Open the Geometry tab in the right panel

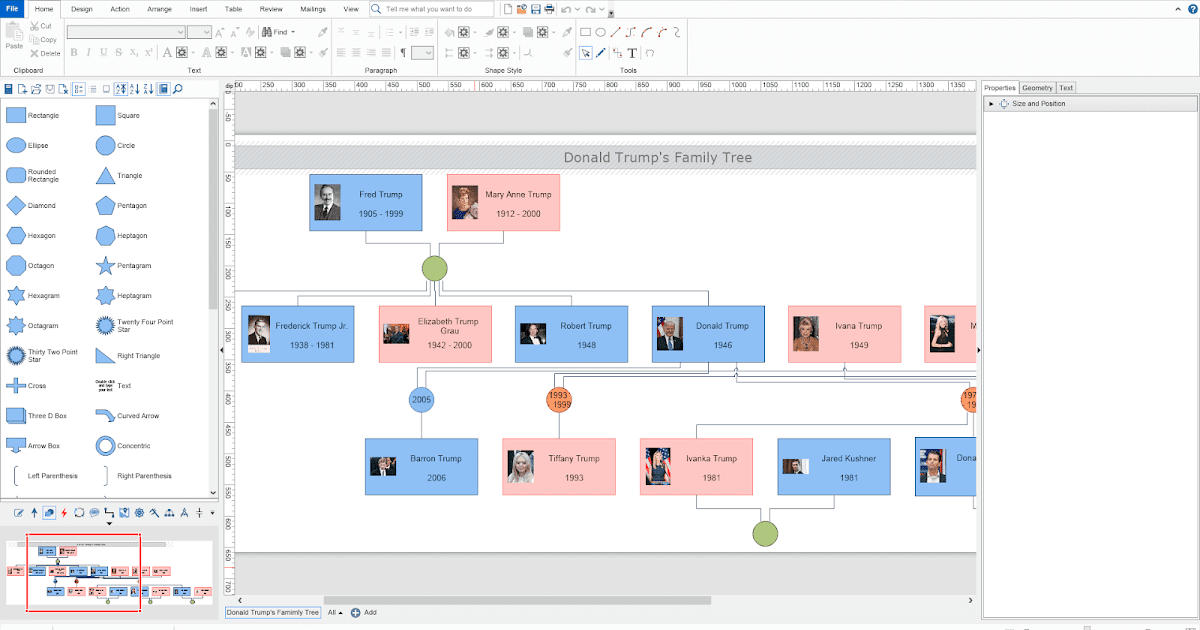click(x=1037, y=87)
